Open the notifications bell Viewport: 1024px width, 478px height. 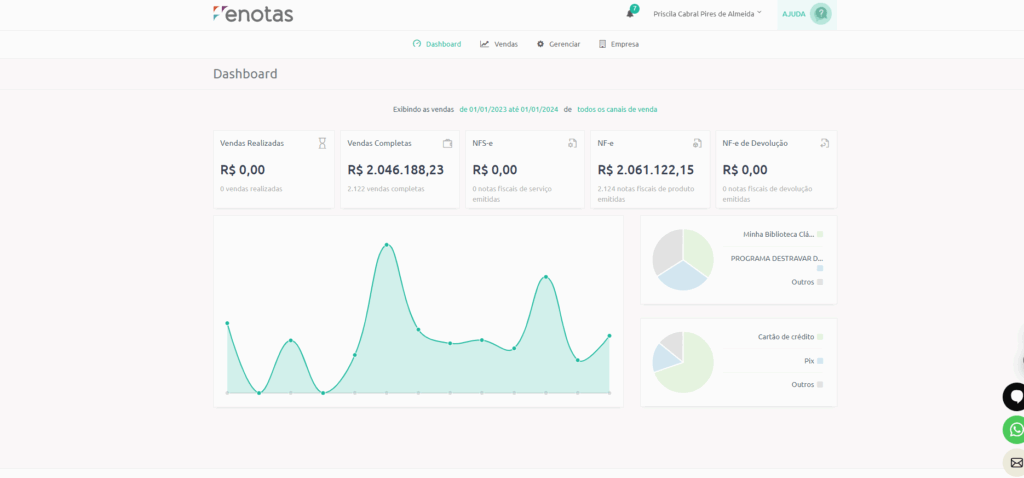[x=630, y=14]
